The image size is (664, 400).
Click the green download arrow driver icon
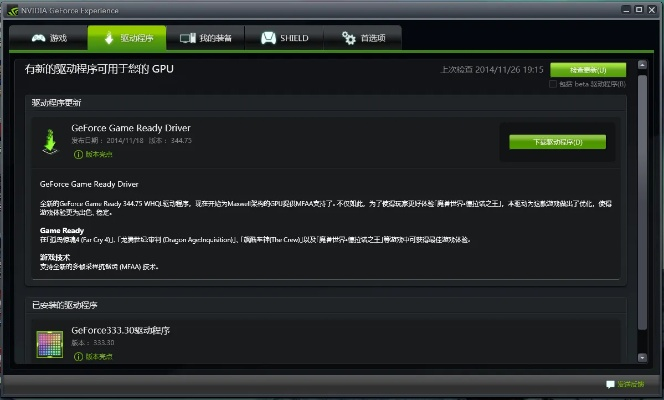pos(49,141)
